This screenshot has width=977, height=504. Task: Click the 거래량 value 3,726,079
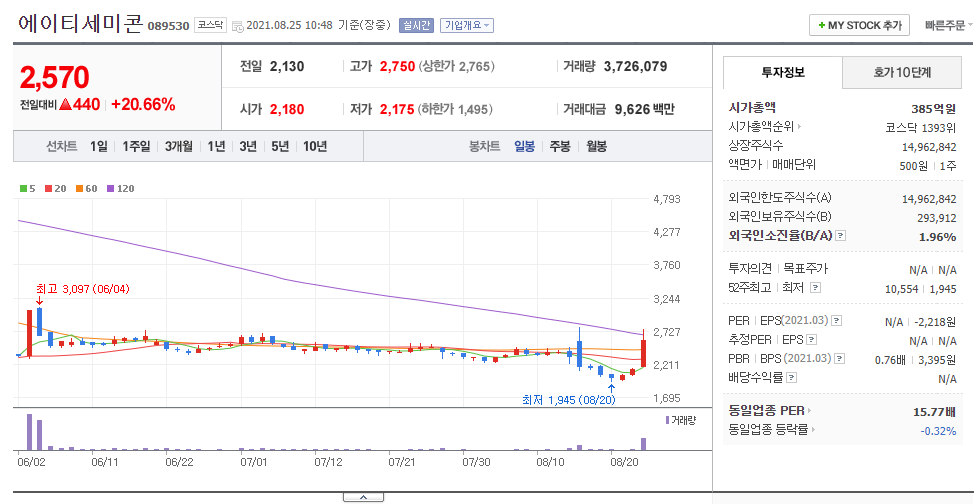(636, 67)
